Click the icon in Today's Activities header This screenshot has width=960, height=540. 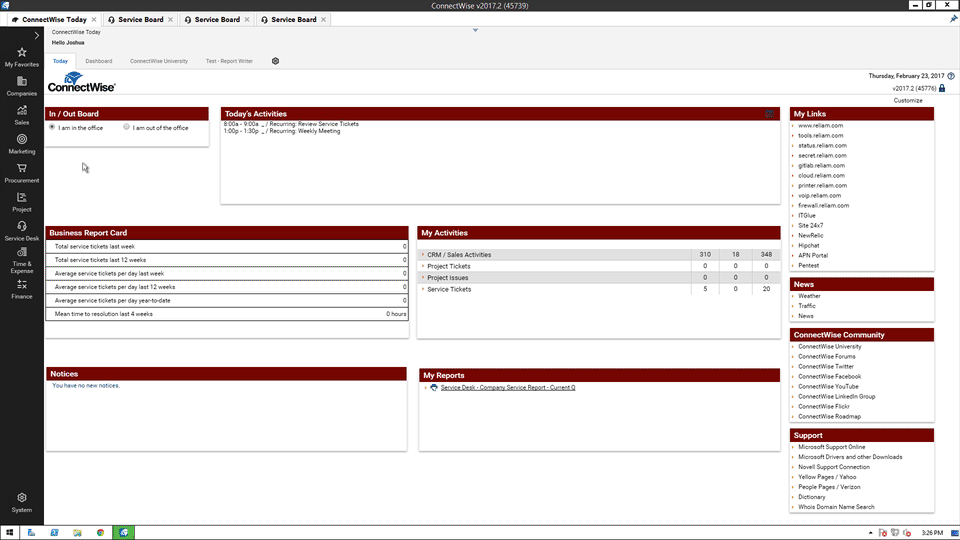click(770, 113)
